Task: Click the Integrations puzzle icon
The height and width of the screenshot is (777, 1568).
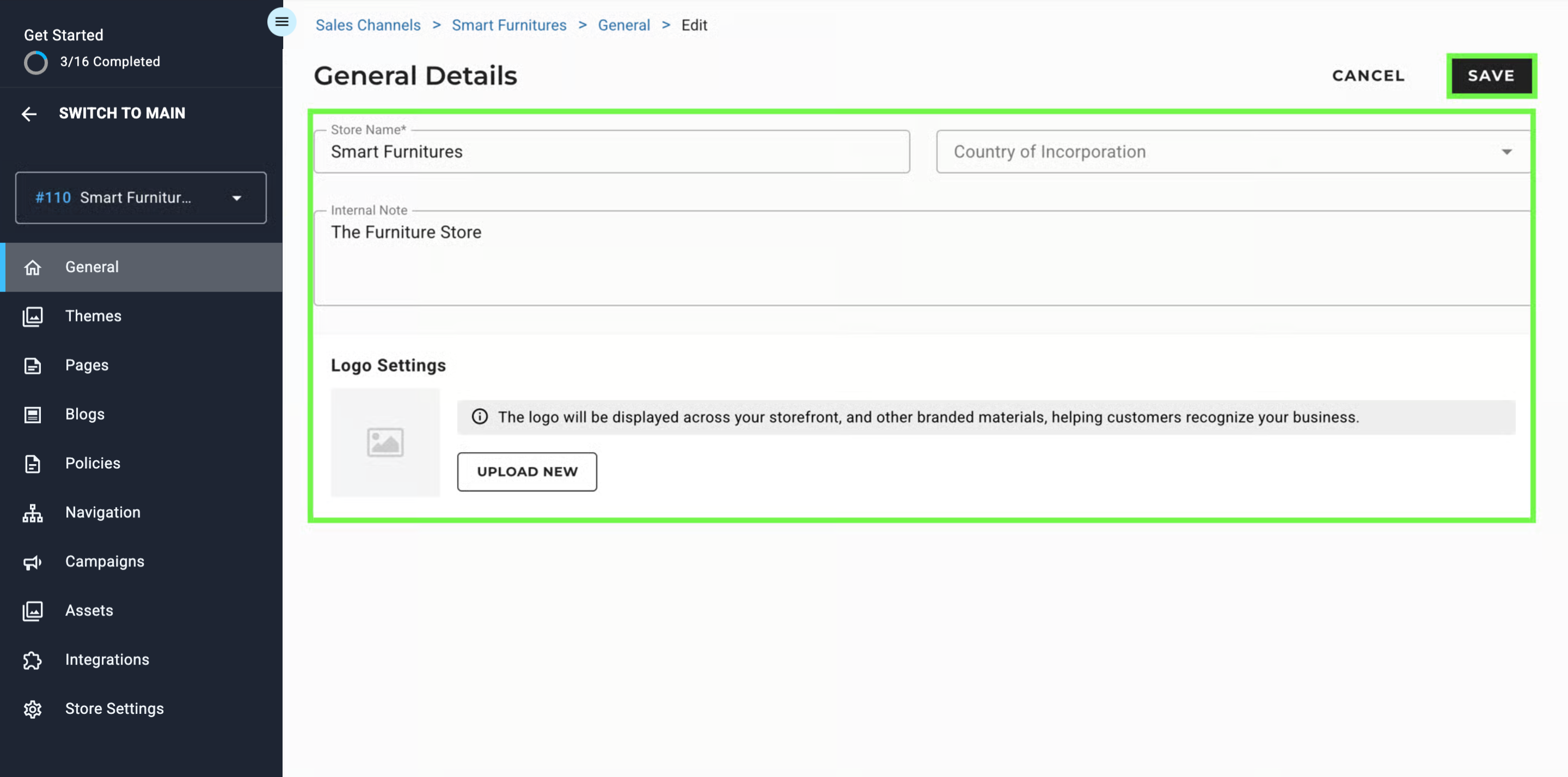Action: (33, 660)
